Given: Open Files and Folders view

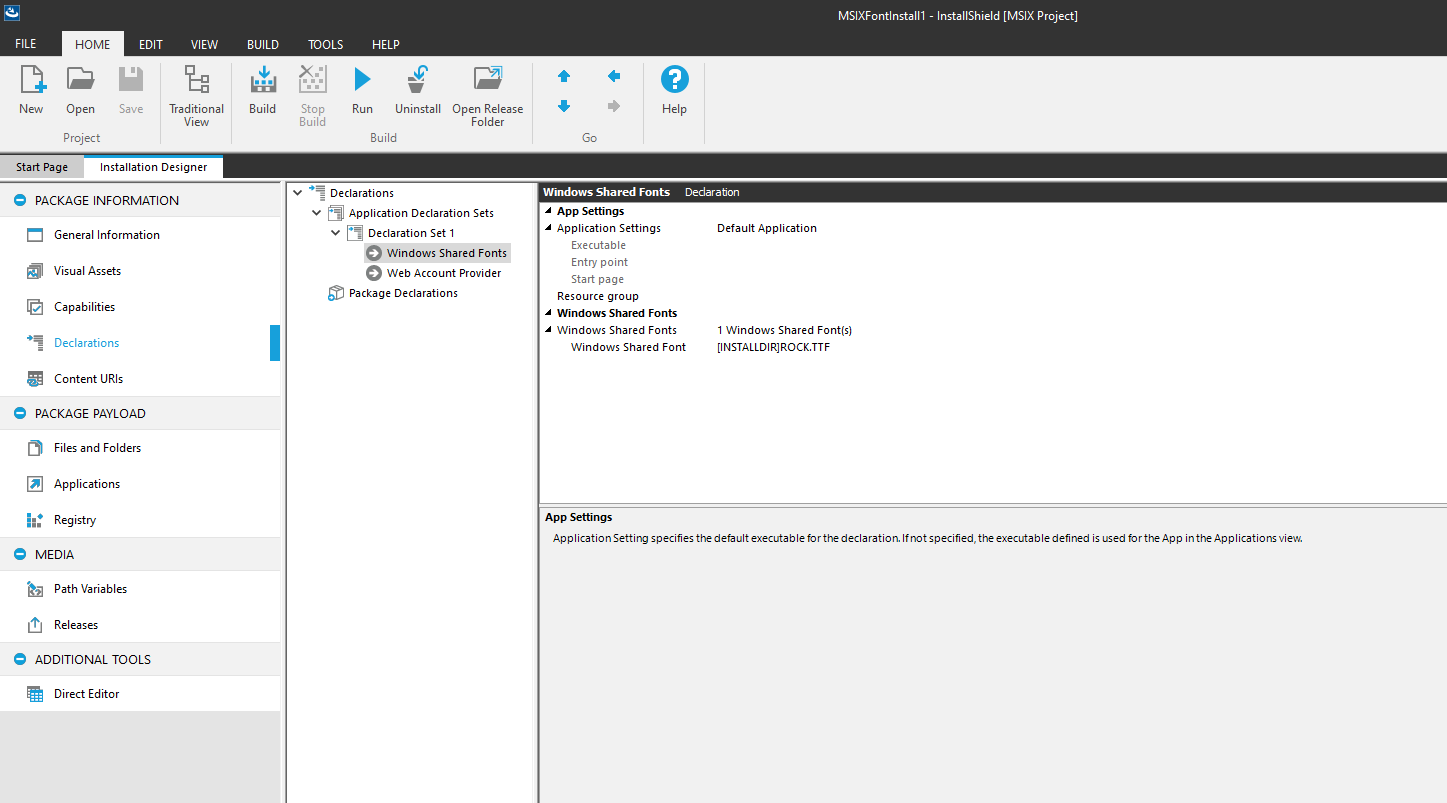Looking at the screenshot, I should (97, 448).
